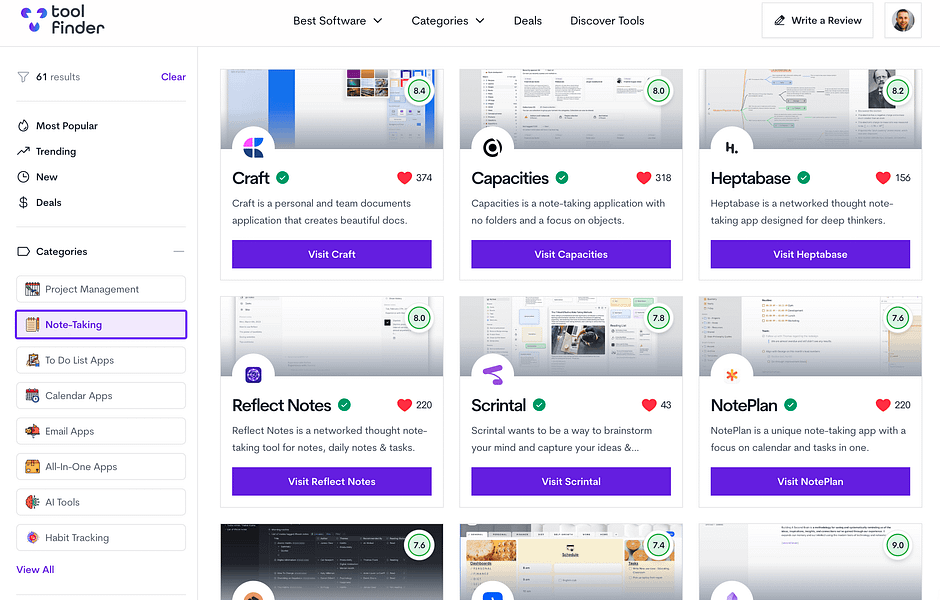Select the All-In-One Apps category
The image size is (940, 600).
101,466
